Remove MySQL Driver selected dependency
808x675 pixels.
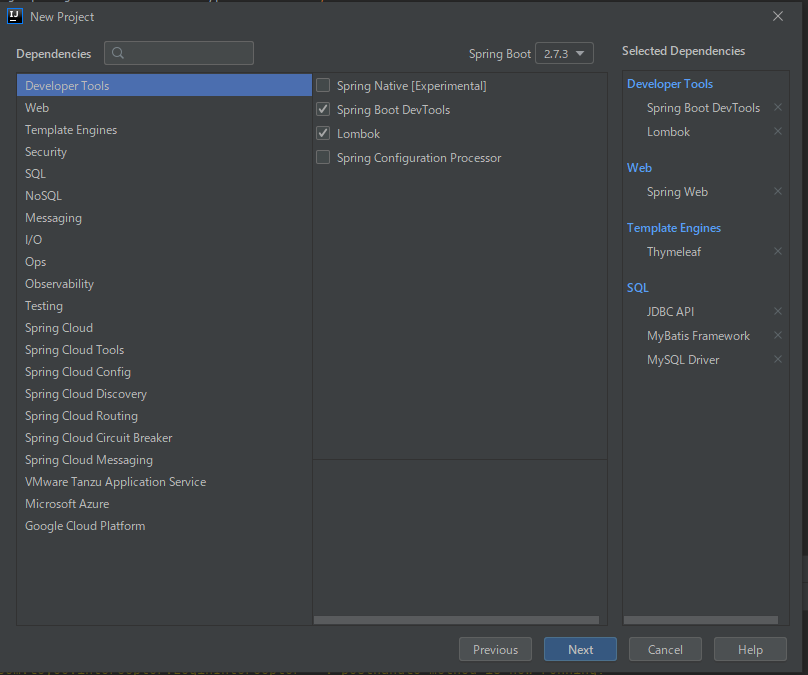click(778, 359)
